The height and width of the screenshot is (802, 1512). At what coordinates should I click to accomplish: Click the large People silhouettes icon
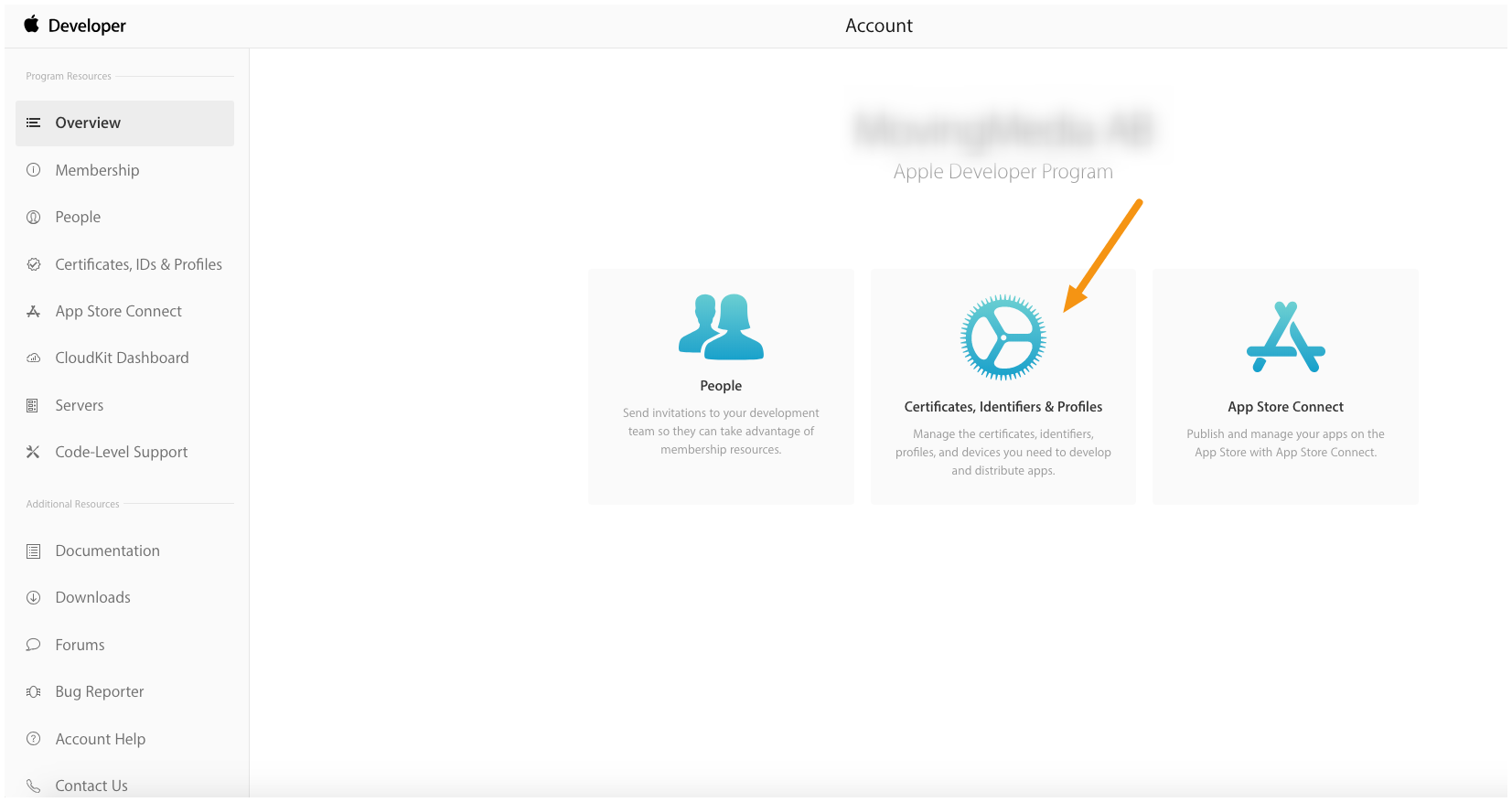tap(721, 326)
